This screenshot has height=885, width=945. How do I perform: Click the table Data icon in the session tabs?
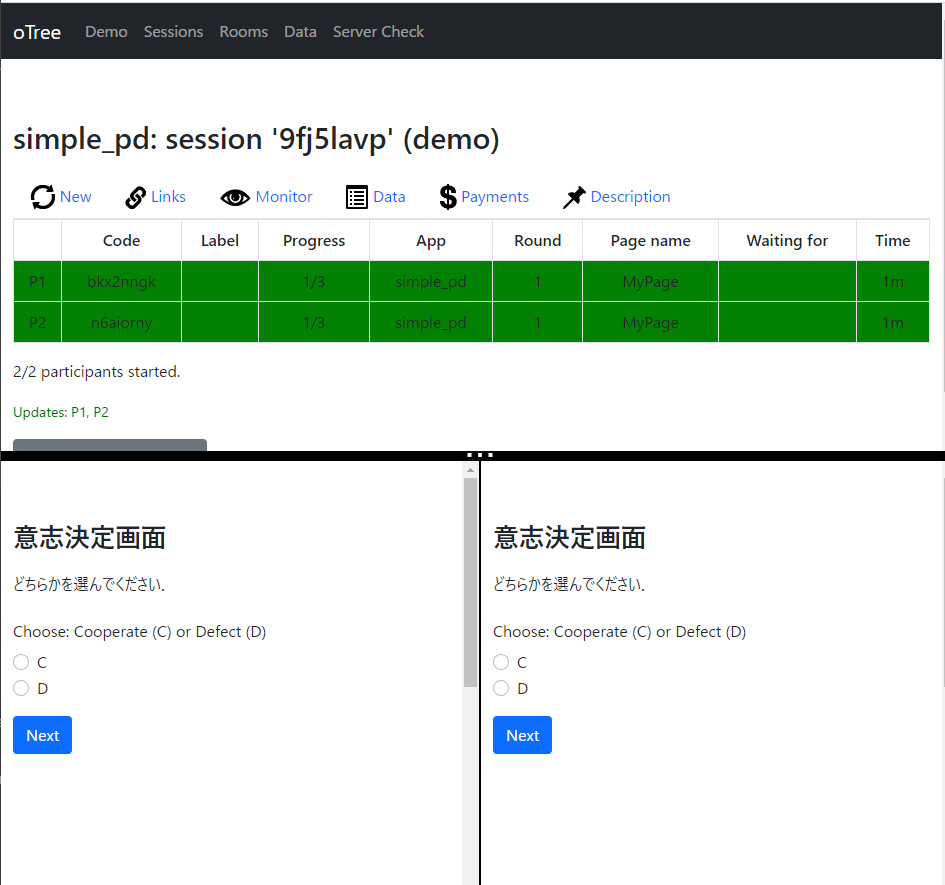pos(357,197)
